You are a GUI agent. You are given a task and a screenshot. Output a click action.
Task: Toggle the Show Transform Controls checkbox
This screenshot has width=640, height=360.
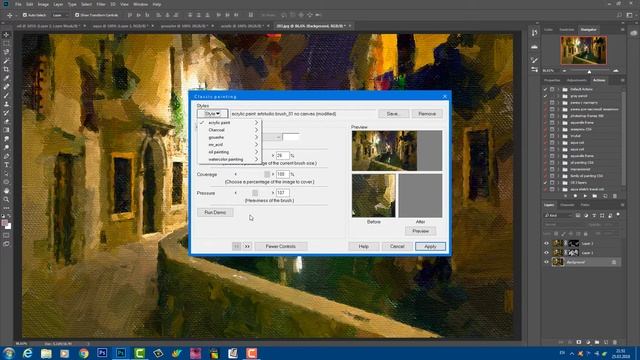[77, 15]
